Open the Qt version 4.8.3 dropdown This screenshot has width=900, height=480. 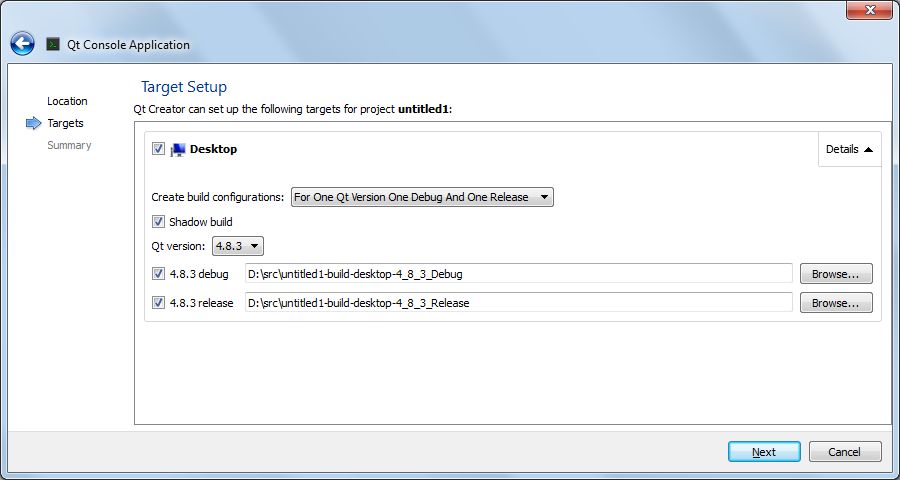238,246
